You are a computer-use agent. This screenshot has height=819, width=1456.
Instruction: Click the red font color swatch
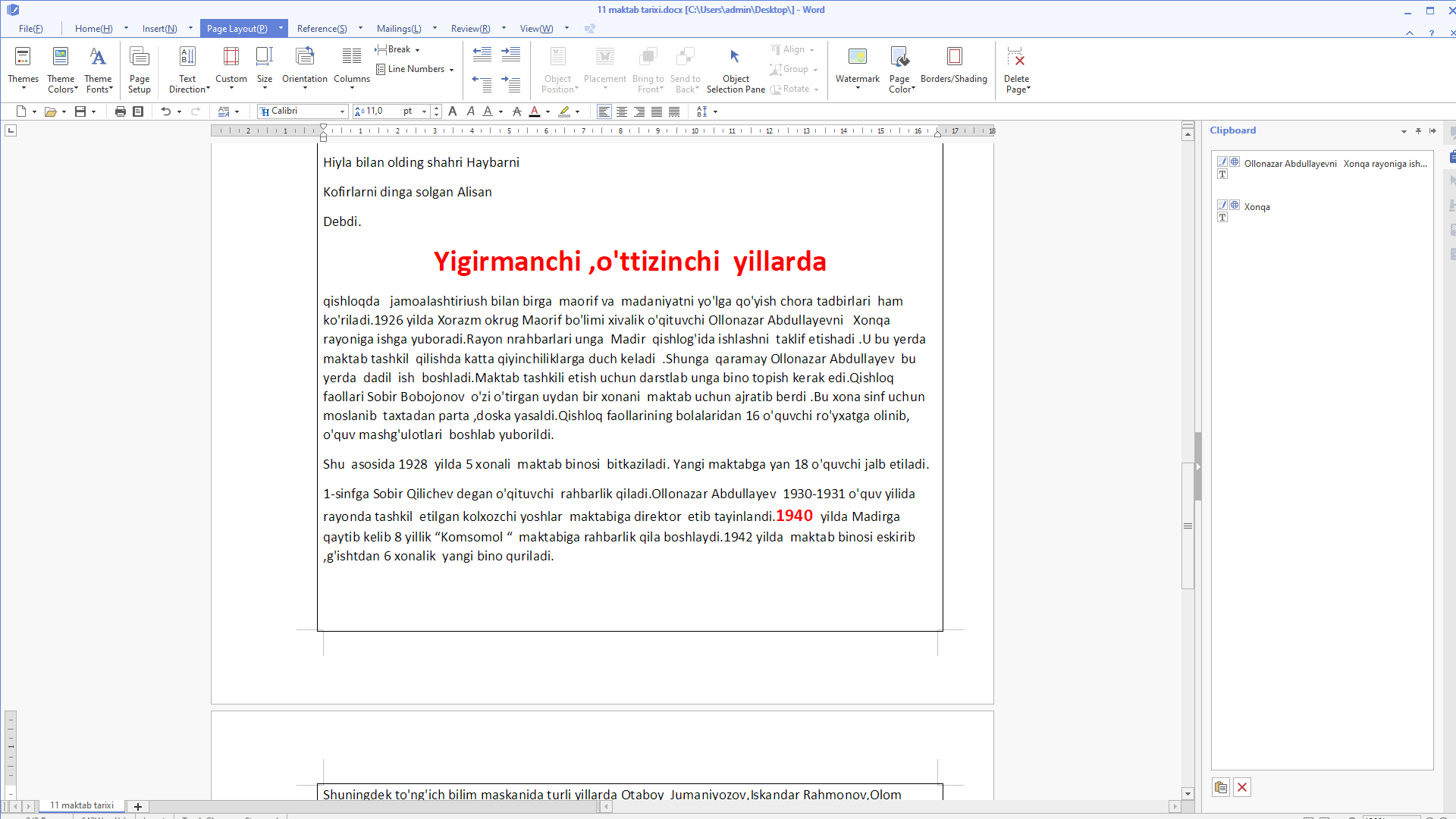535,111
